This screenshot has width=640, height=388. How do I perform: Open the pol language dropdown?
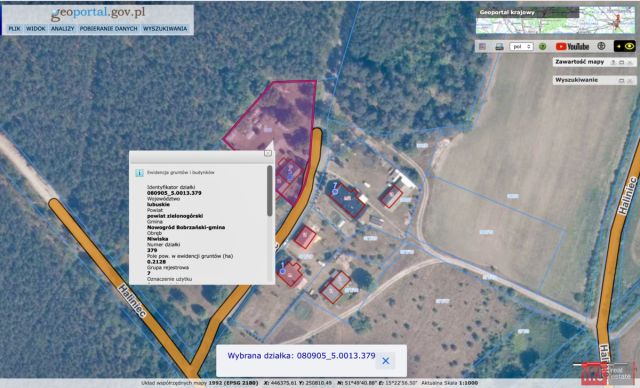pyautogui.click(x=521, y=47)
